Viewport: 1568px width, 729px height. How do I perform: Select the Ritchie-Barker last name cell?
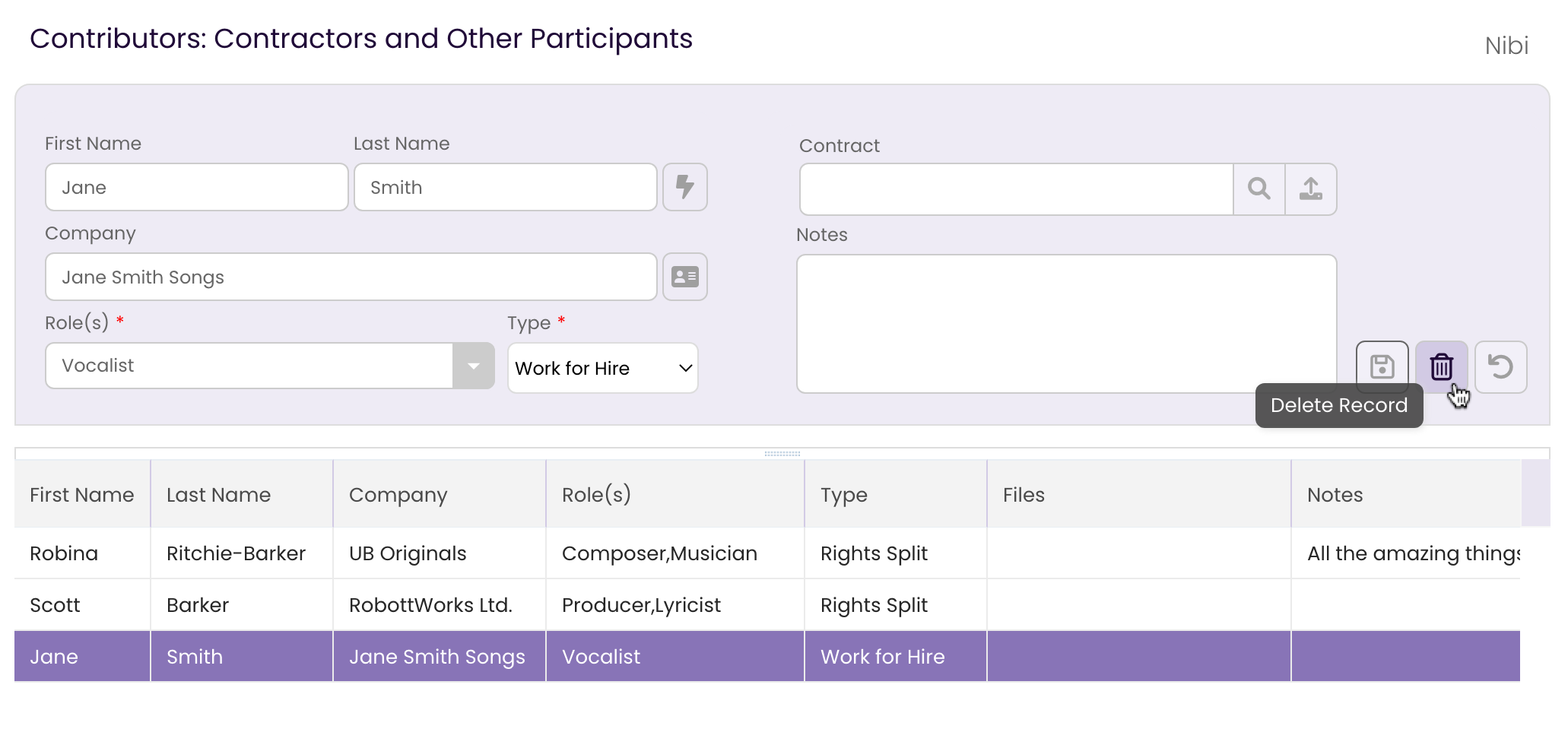[242, 553]
